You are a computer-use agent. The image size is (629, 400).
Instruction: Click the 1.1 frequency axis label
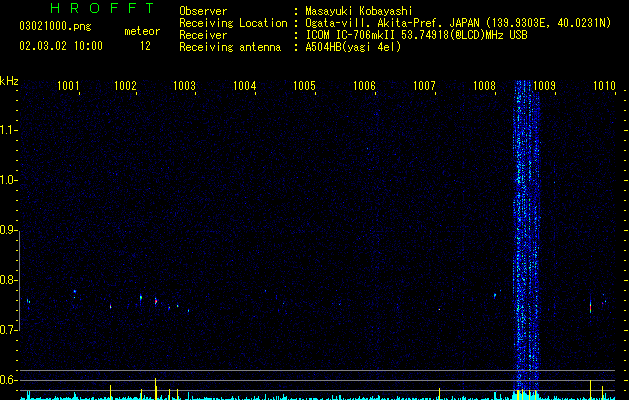[9, 130]
